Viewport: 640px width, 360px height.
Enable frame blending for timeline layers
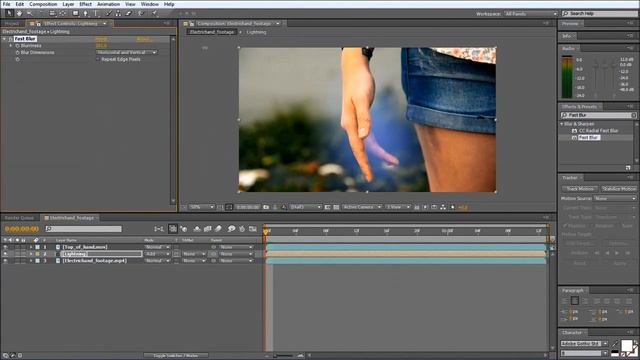[208, 229]
